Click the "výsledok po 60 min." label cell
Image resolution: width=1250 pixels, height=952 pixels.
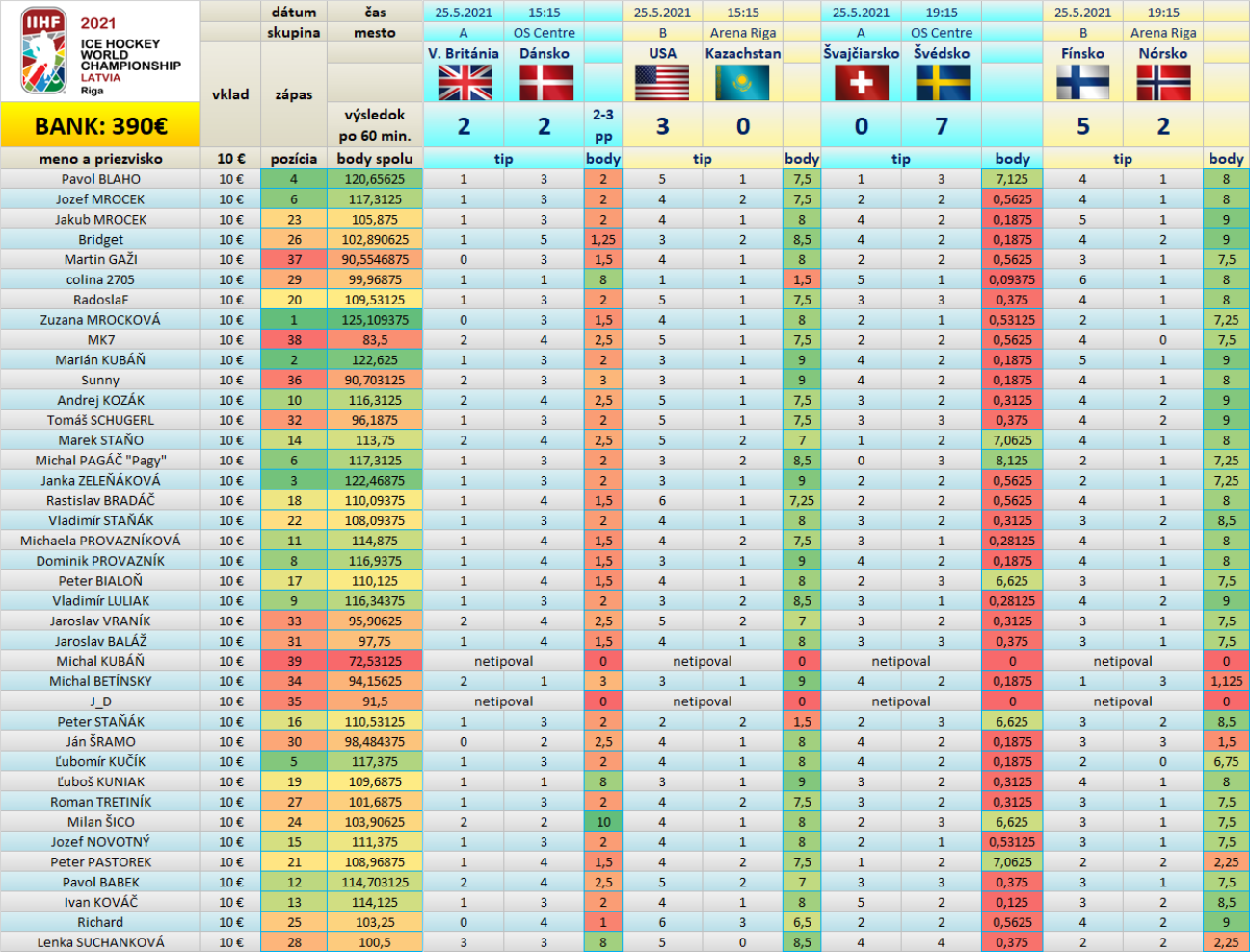point(375,125)
